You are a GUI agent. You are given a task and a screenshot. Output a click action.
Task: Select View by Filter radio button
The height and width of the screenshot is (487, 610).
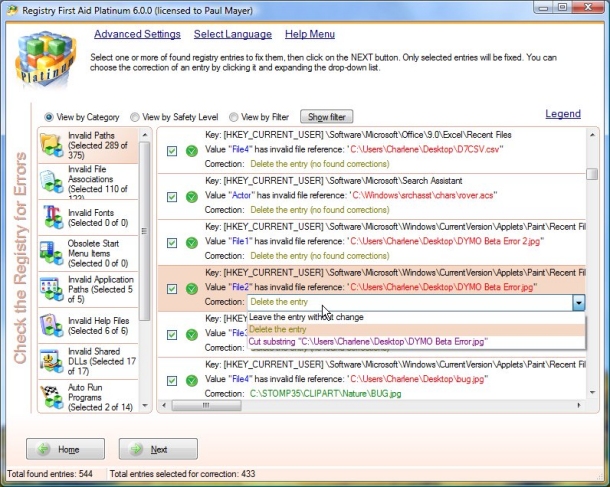[233, 117]
